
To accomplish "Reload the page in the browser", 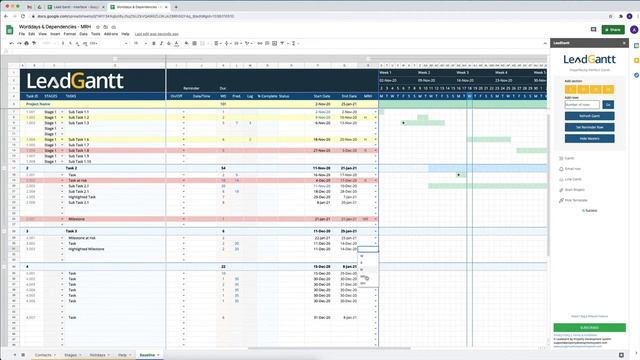I will [x=23, y=16].
